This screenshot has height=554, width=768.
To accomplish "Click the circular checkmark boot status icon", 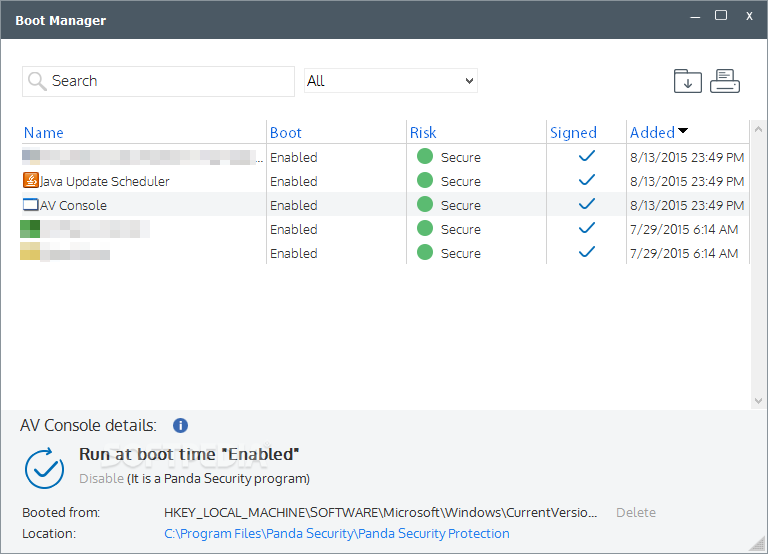I will (44, 468).
